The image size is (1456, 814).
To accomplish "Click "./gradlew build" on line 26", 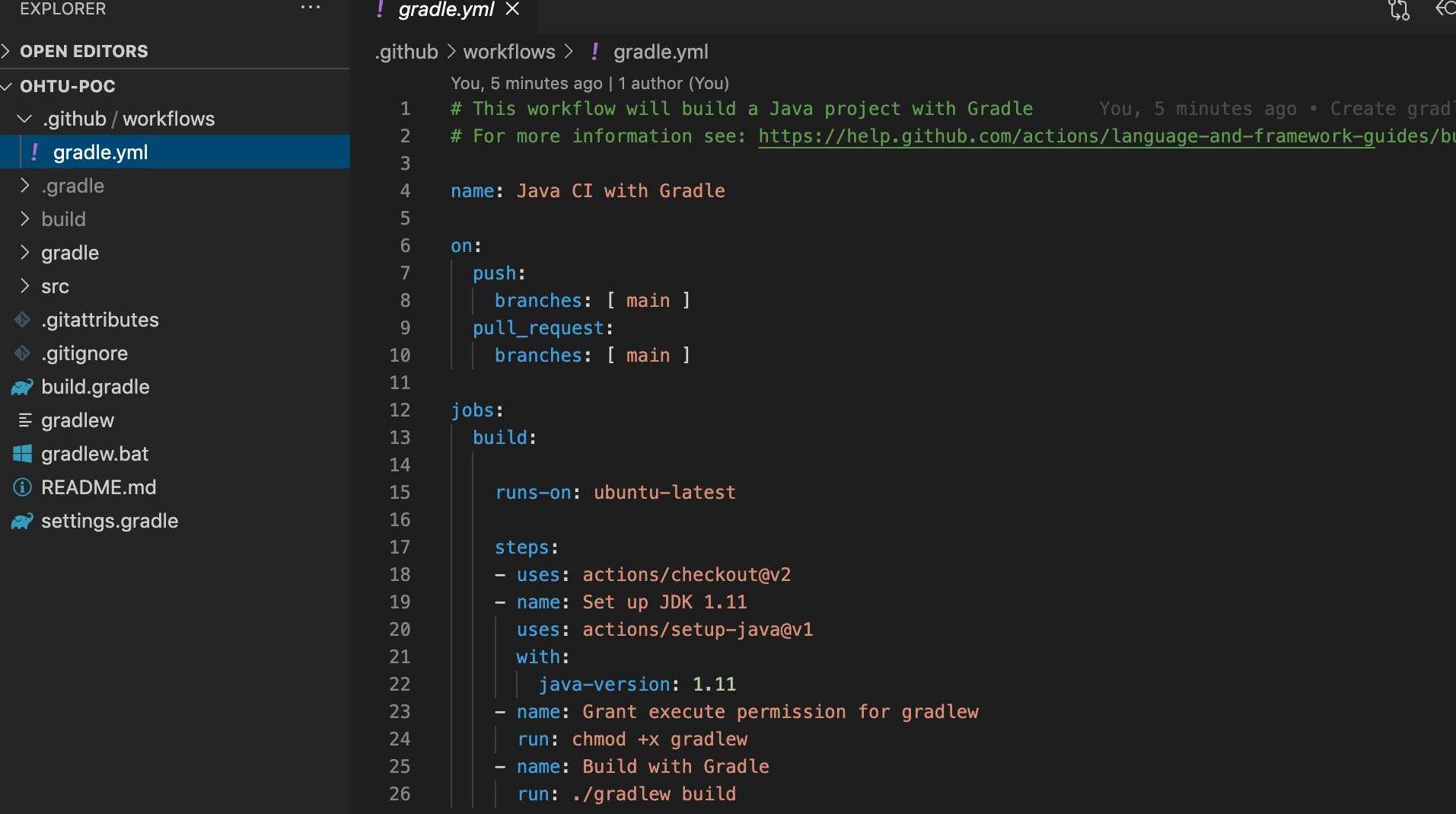I will click(x=654, y=794).
